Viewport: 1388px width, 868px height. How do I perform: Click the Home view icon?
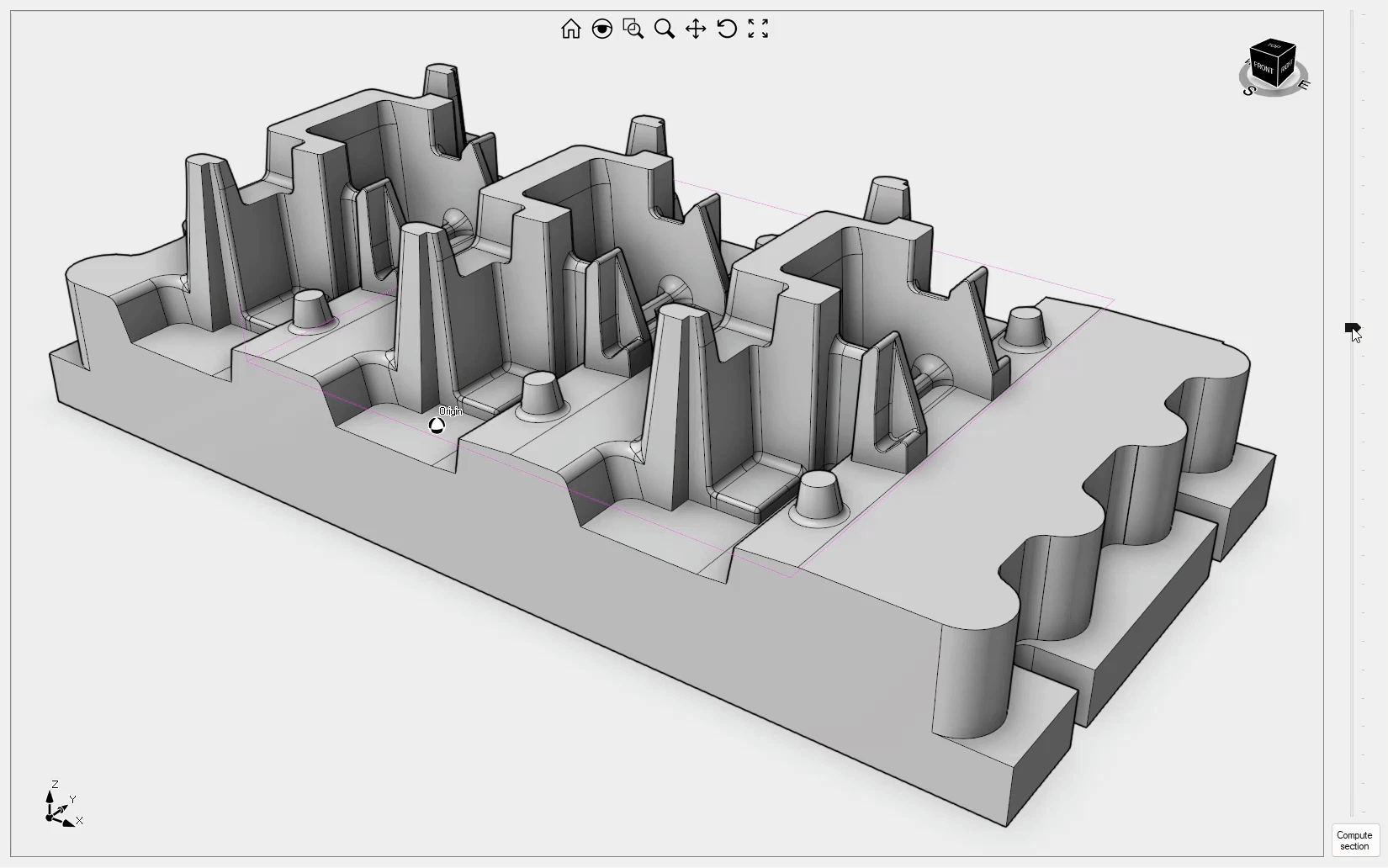pyautogui.click(x=571, y=29)
